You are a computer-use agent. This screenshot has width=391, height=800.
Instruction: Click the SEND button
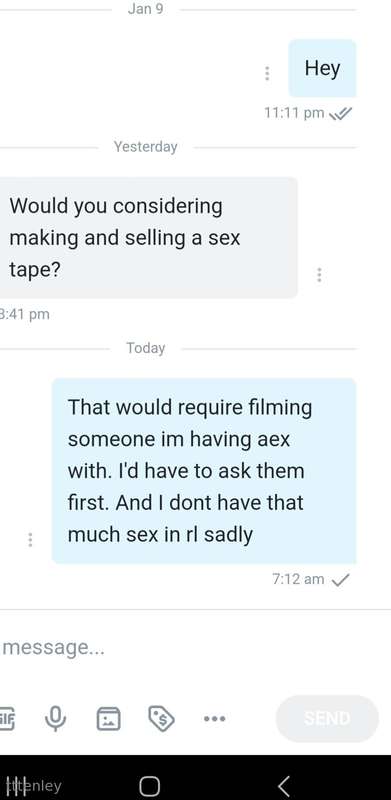click(327, 718)
